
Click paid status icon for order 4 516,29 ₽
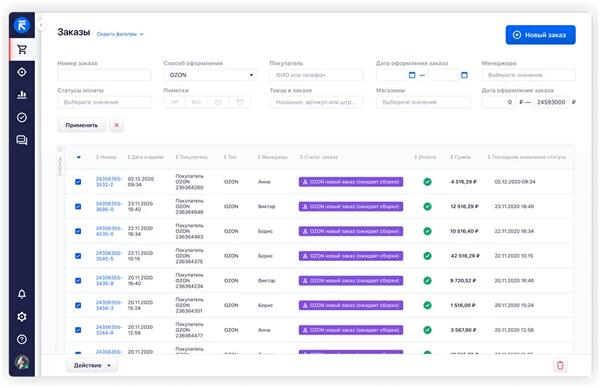(x=427, y=182)
